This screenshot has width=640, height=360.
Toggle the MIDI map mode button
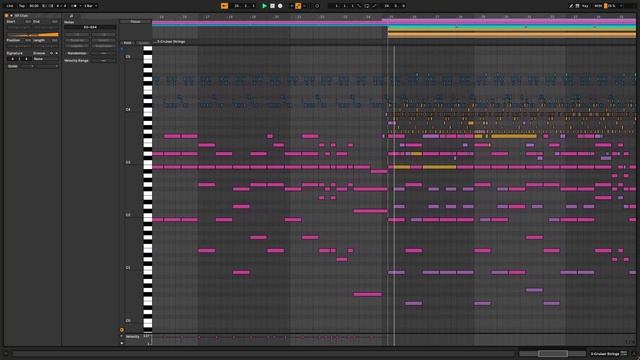coord(598,6)
